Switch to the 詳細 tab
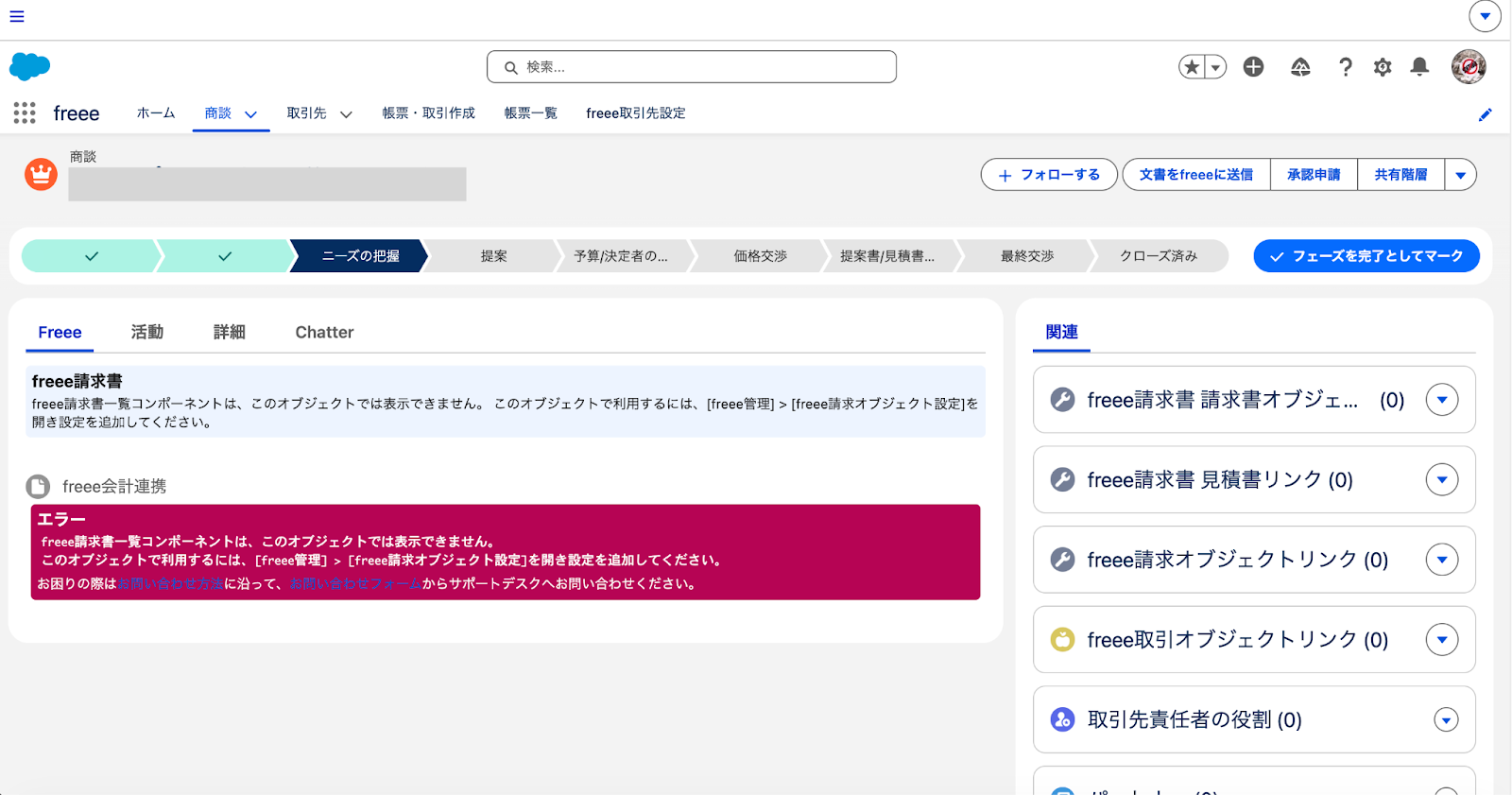 click(x=230, y=333)
